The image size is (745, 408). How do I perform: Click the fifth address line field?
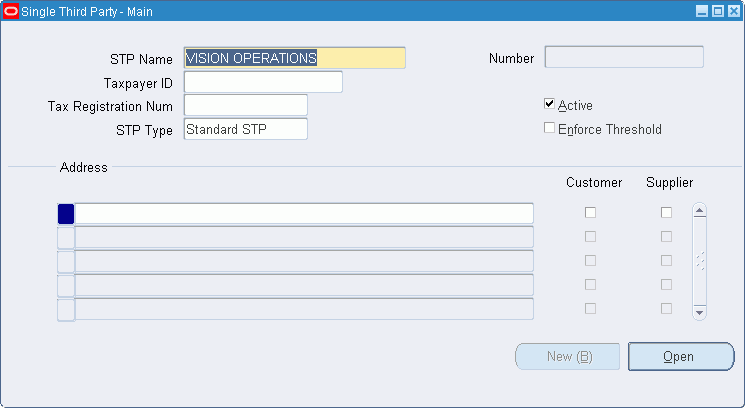click(x=304, y=309)
